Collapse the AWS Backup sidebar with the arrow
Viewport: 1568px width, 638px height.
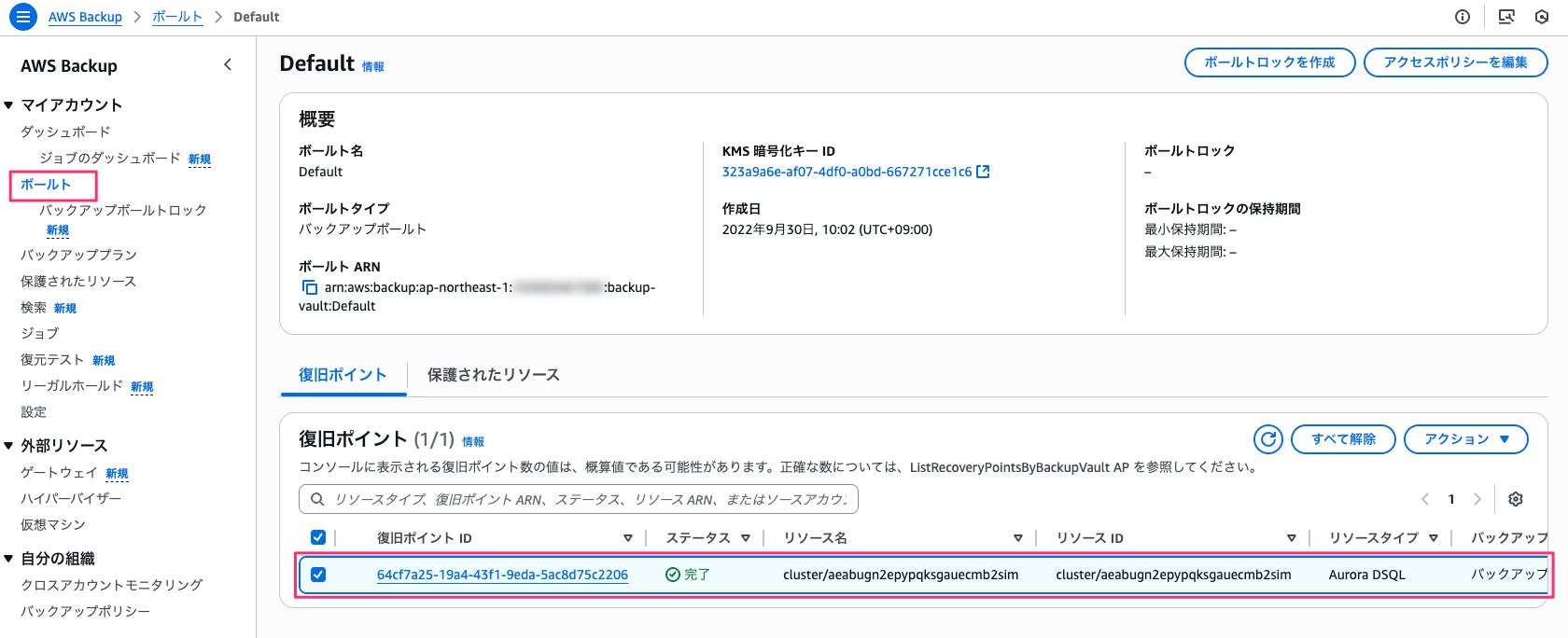228,64
